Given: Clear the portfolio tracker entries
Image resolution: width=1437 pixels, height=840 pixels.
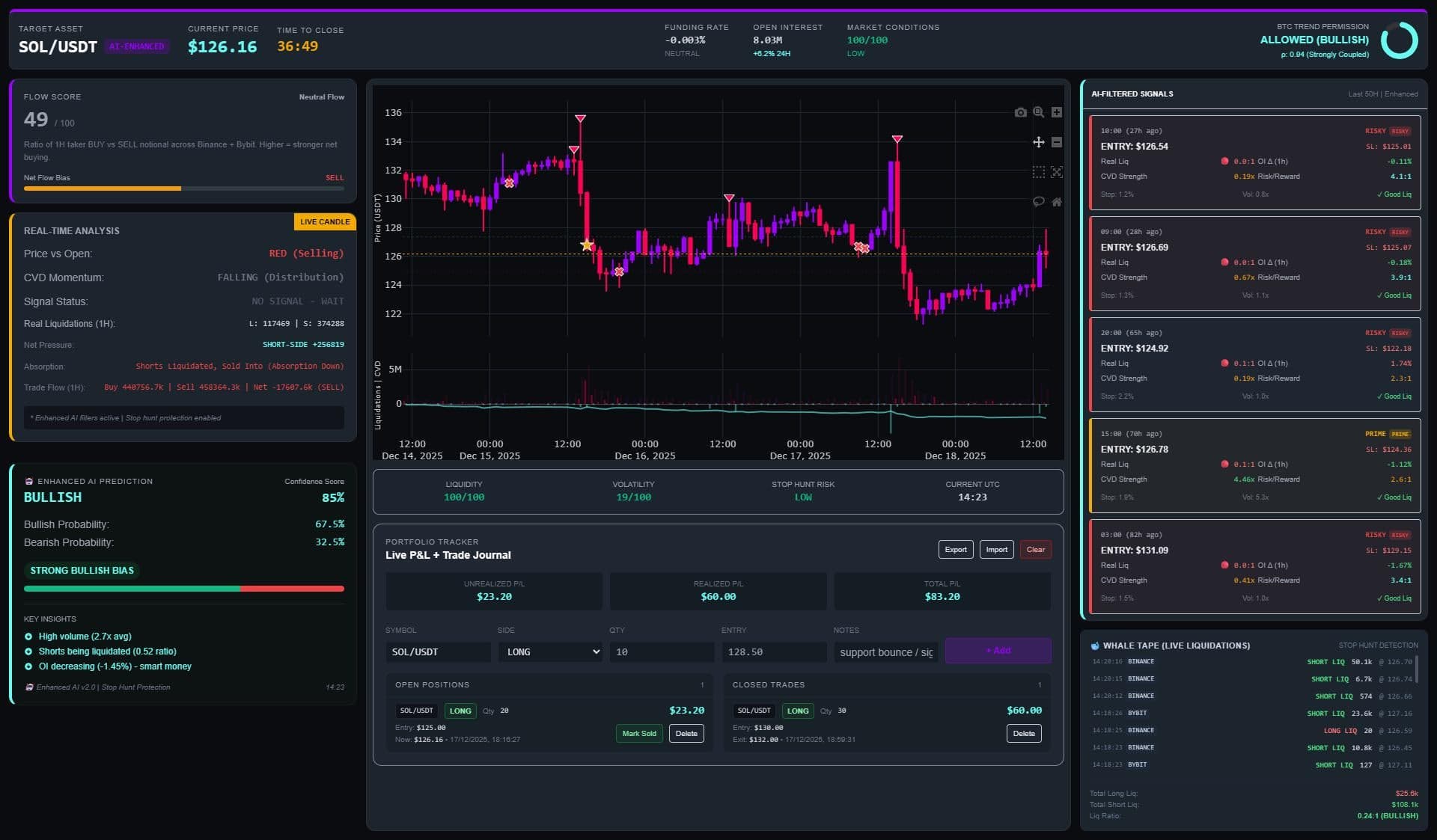Looking at the screenshot, I should (1035, 549).
